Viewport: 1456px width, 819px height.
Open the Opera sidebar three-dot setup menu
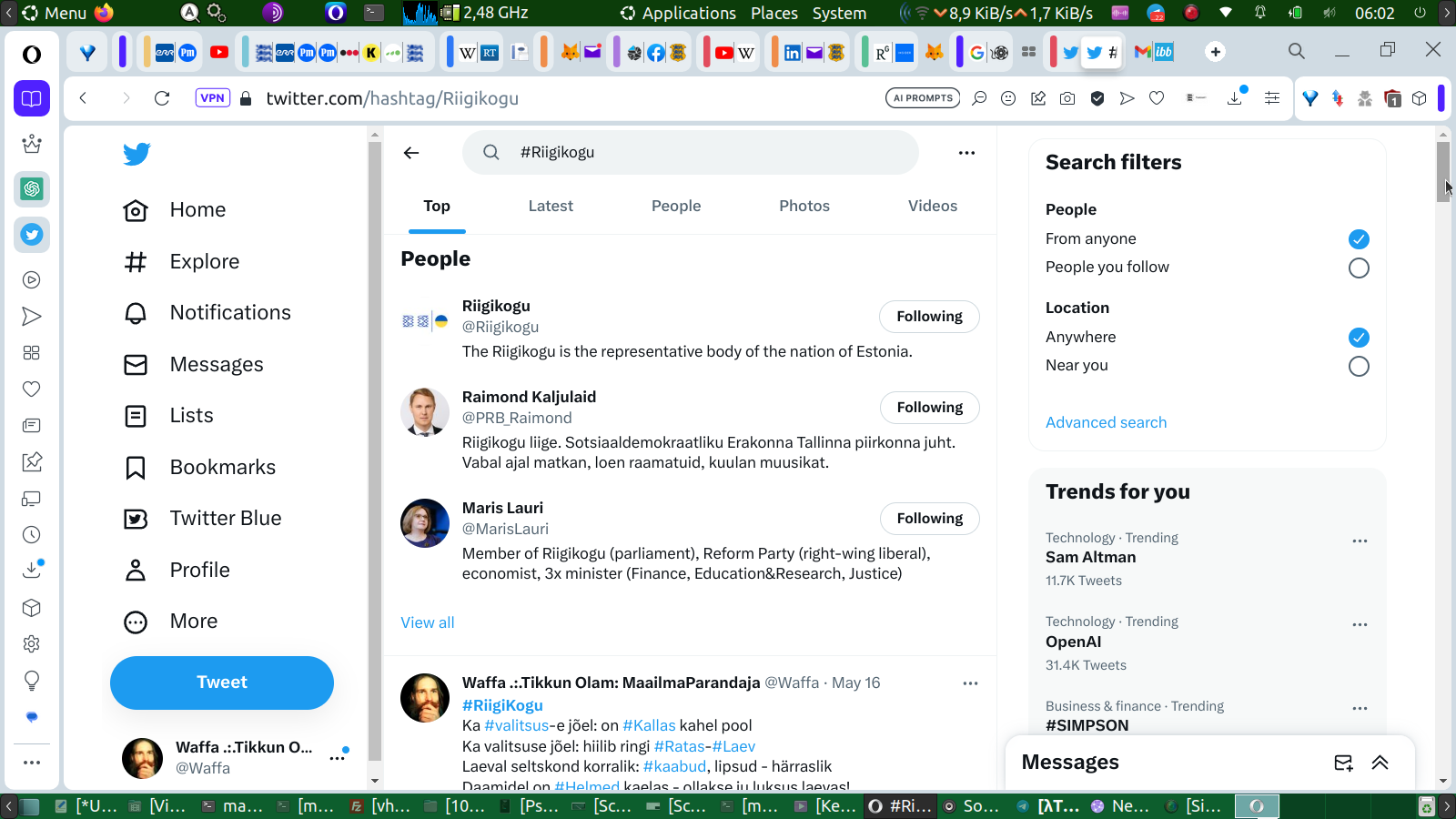click(32, 763)
